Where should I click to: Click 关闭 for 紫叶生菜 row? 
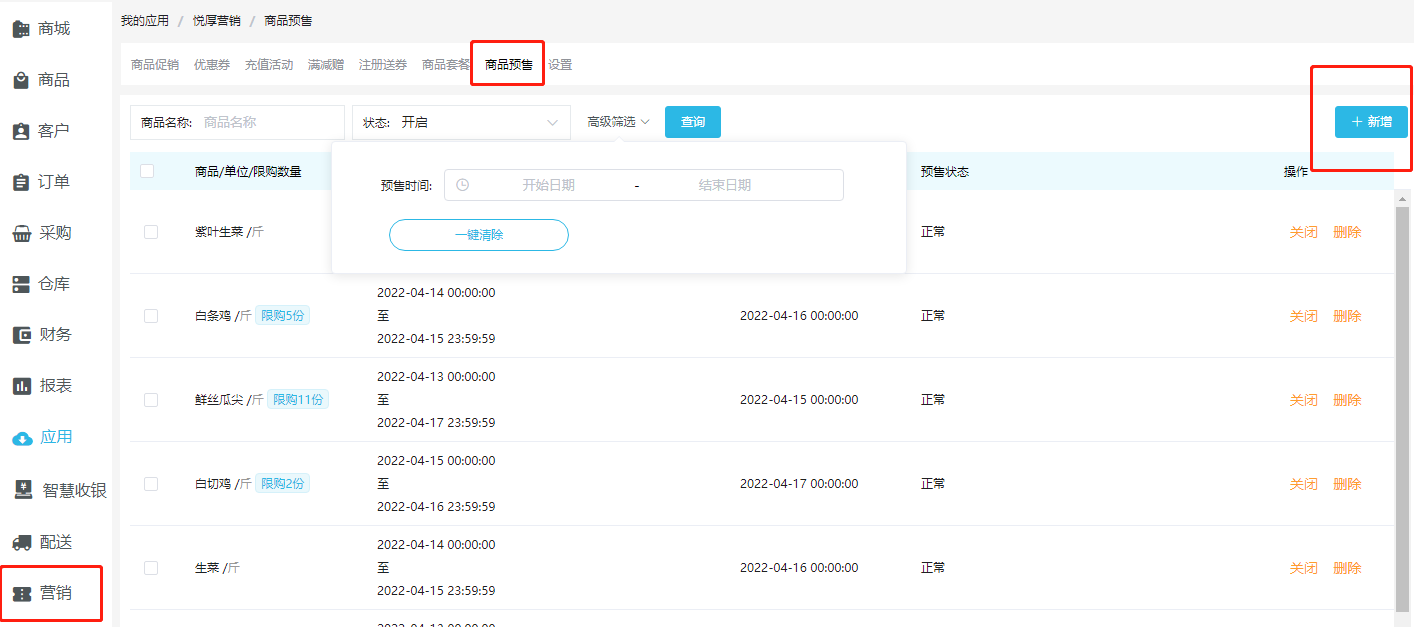[1304, 232]
